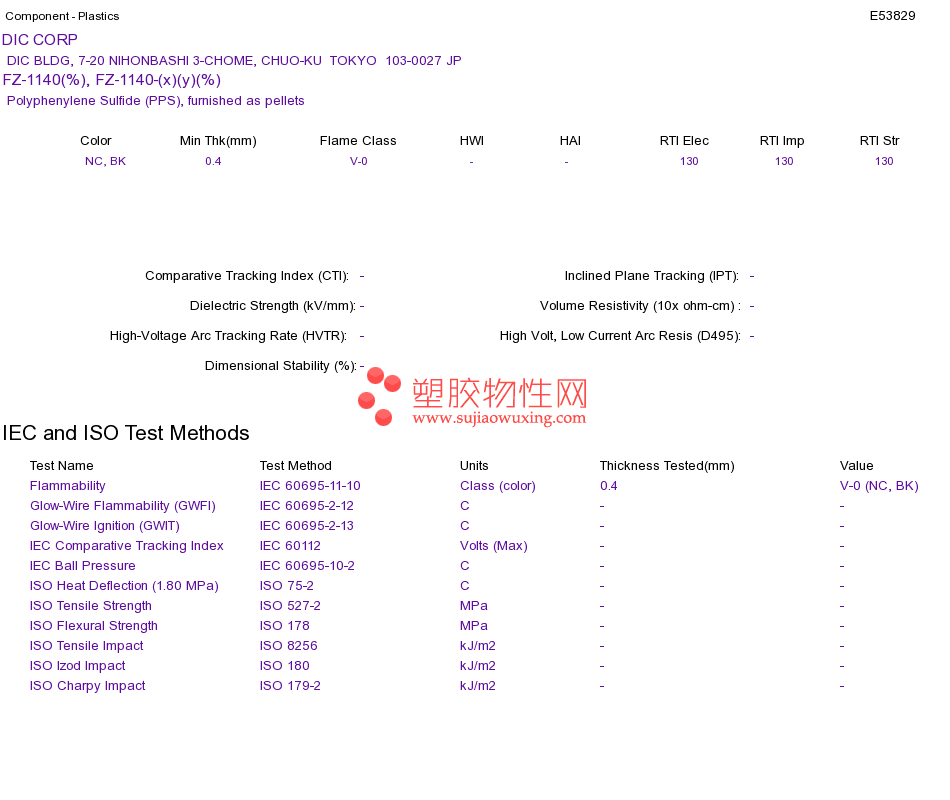Open IEC Ball Pressure link
The width and height of the screenshot is (950, 800).
(x=82, y=566)
